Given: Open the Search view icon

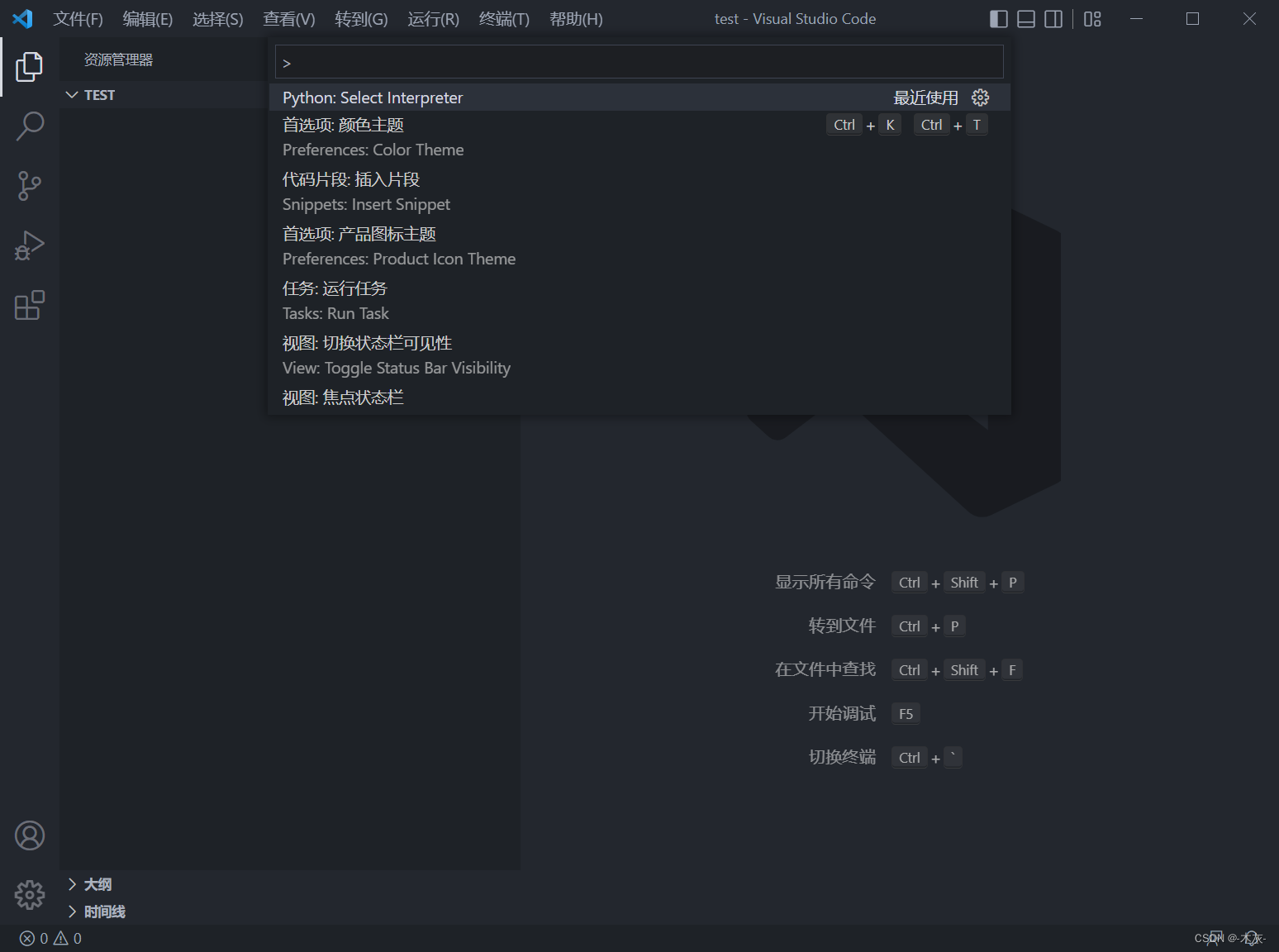Looking at the screenshot, I should click(29, 126).
